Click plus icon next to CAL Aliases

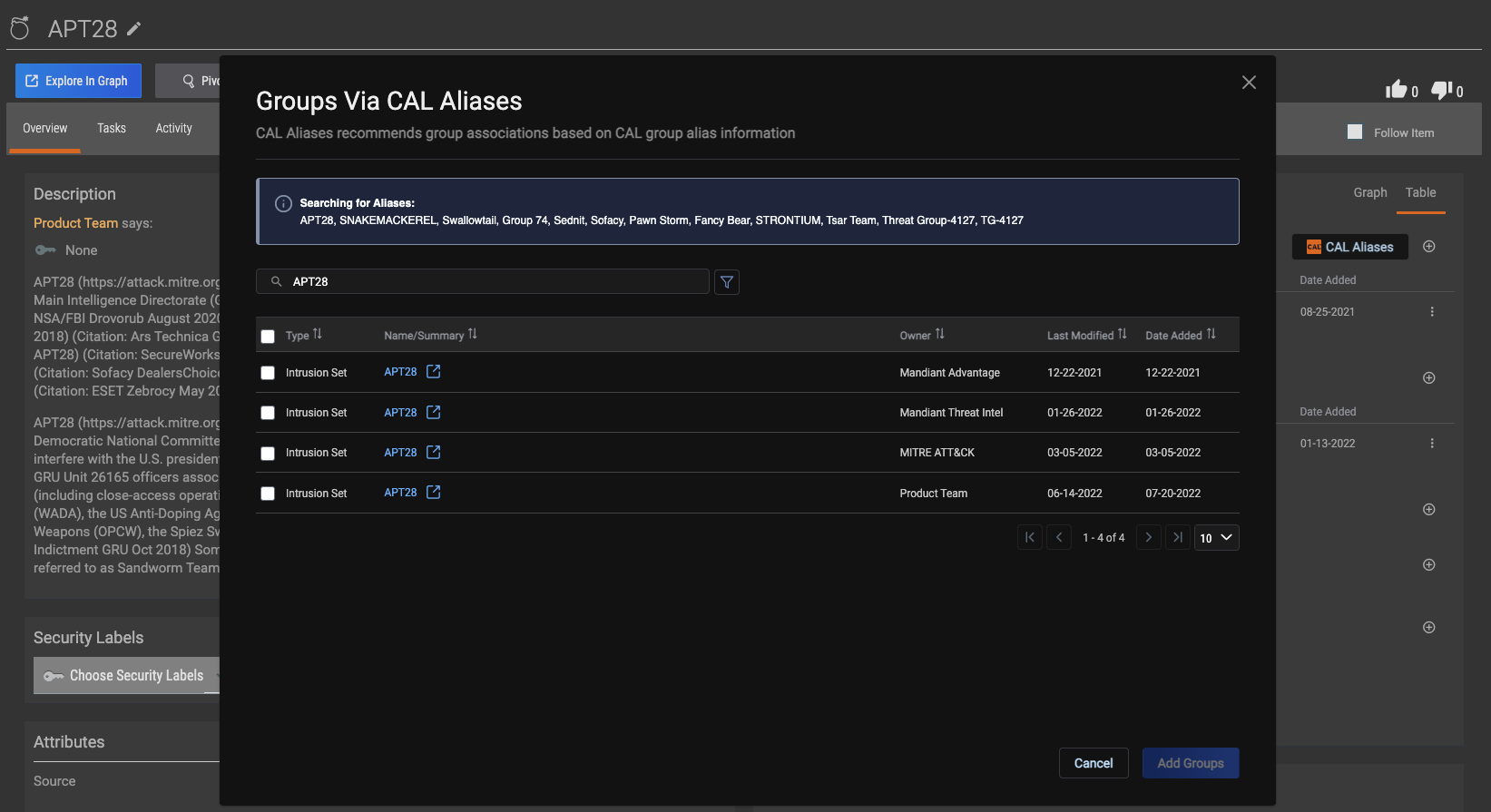1429,247
